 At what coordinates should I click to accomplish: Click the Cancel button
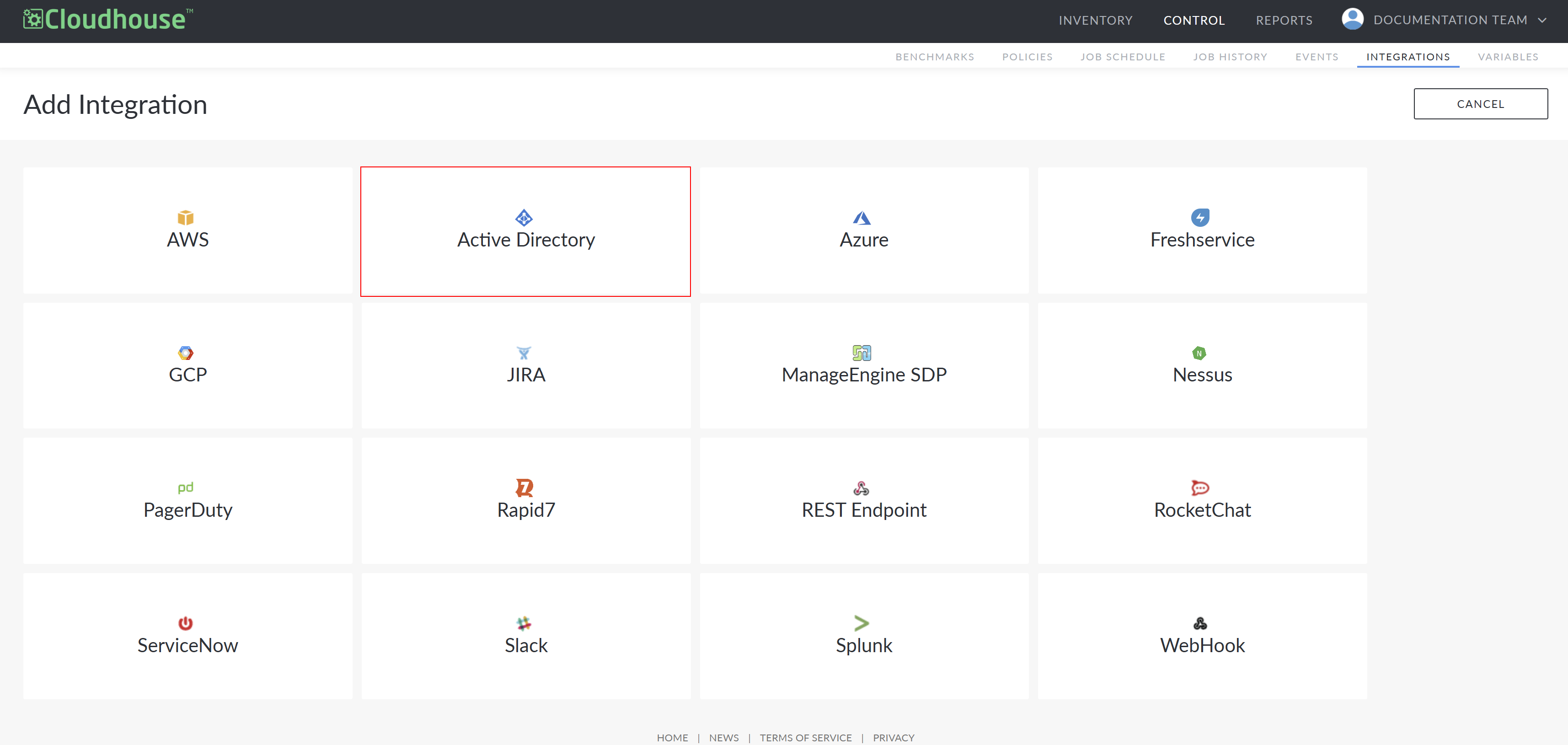(1480, 104)
